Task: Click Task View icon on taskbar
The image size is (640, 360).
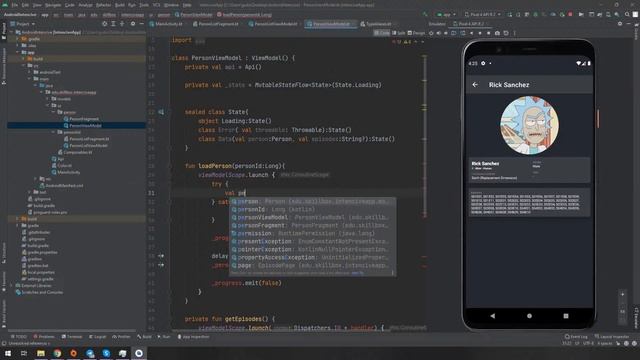Action: click(x=24, y=353)
